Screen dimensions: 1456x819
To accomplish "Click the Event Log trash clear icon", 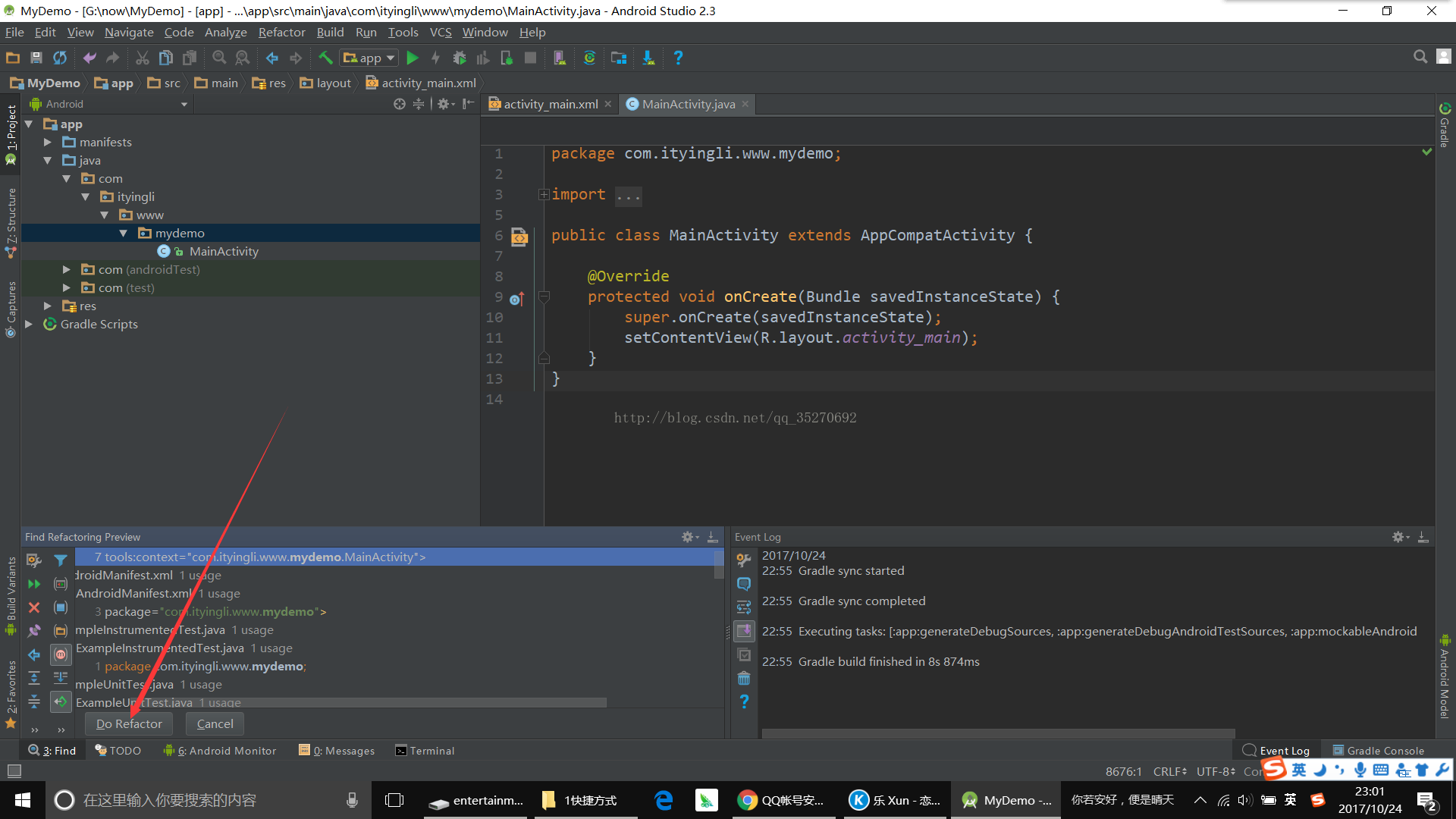I will click(744, 678).
